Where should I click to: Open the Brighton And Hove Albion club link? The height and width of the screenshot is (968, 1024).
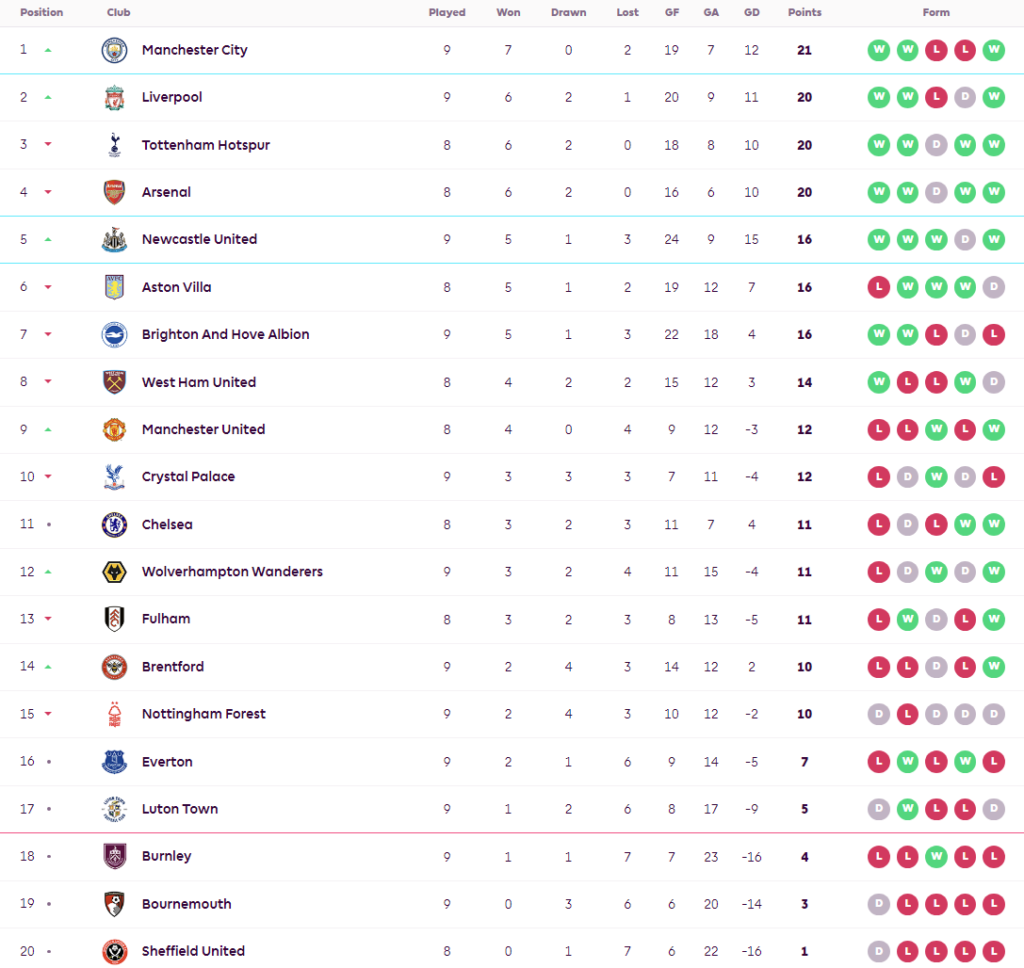click(x=225, y=334)
